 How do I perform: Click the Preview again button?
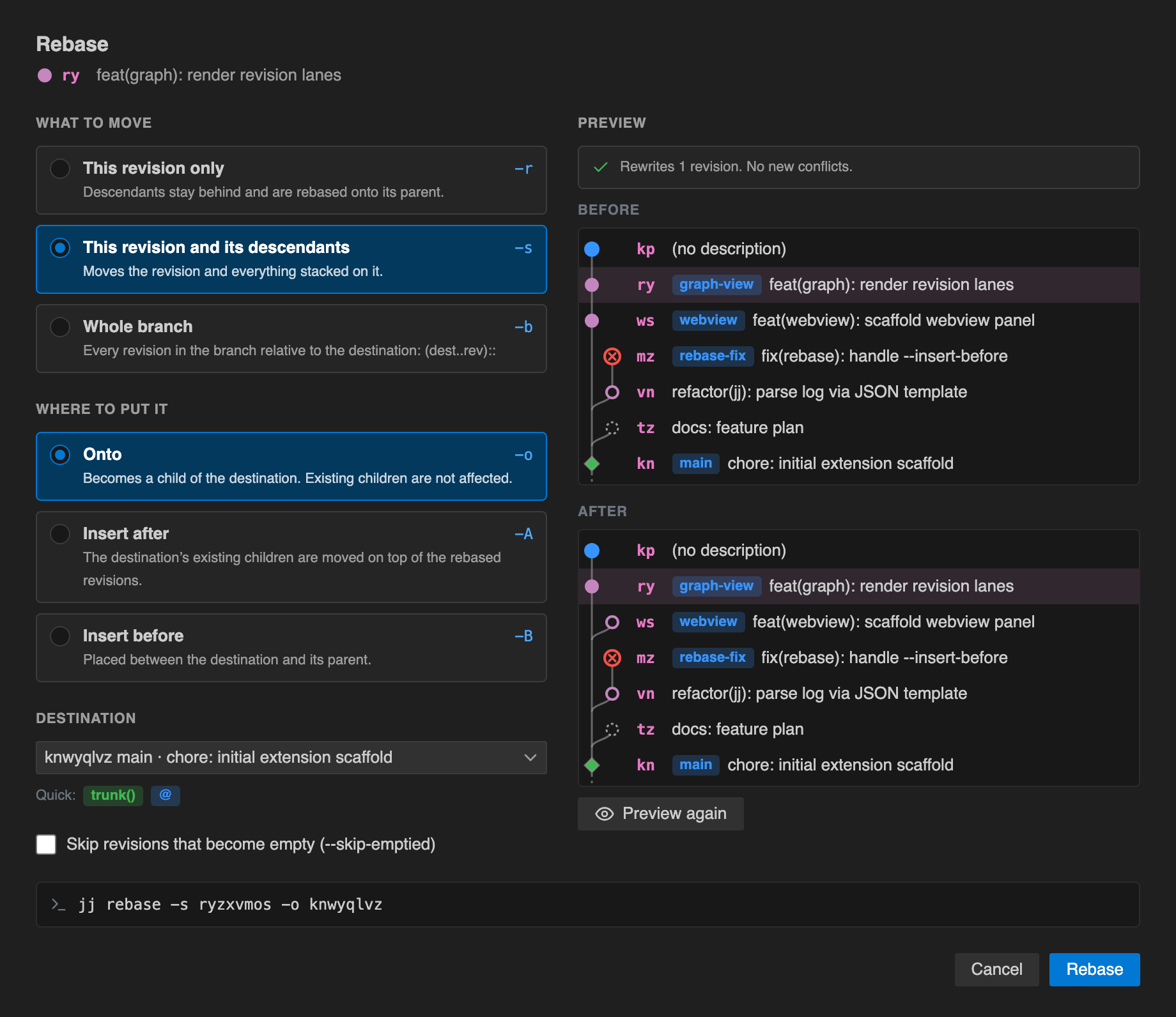pyautogui.click(x=661, y=814)
